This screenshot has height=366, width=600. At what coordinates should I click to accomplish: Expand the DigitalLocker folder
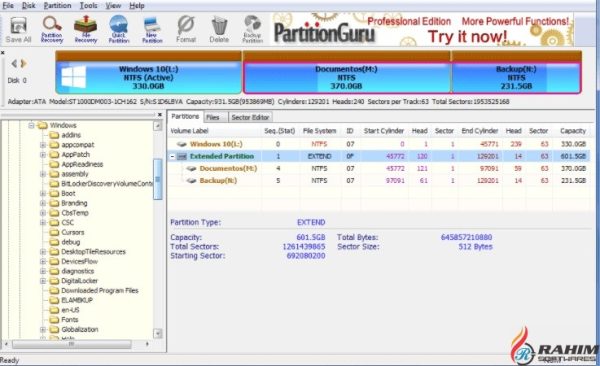click(43, 281)
